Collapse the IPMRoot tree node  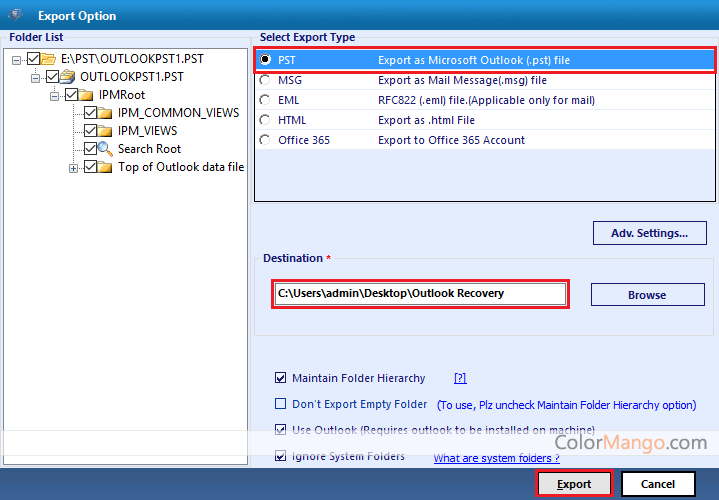[54, 96]
